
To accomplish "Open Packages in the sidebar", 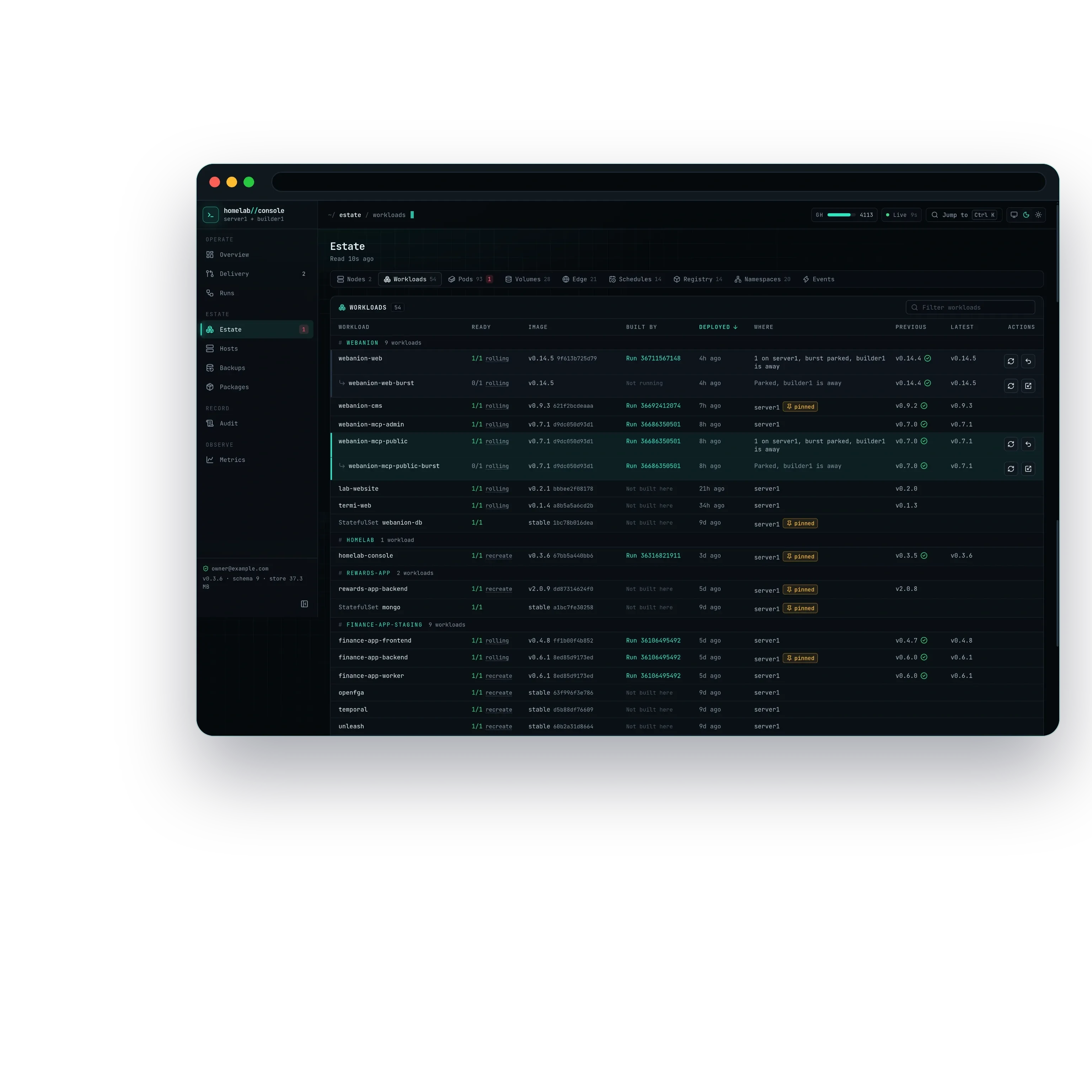I will point(257,387).
